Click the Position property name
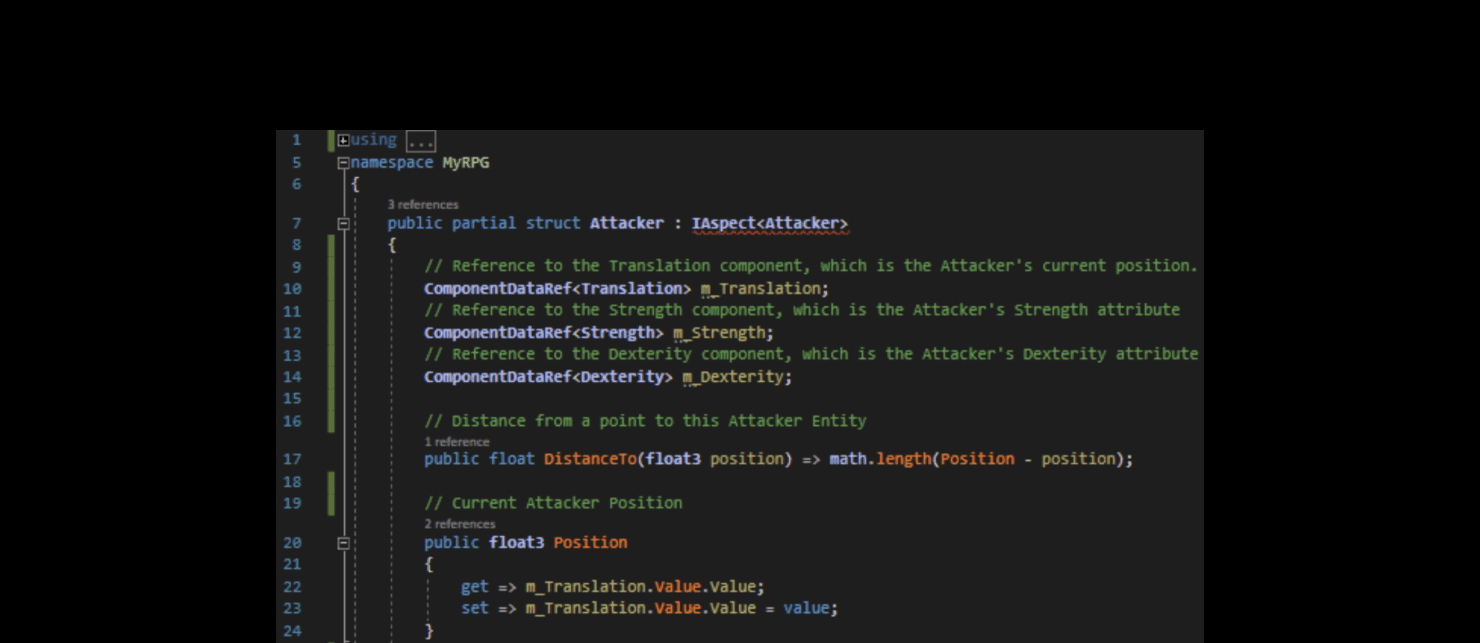The width and height of the screenshot is (1480, 643). (x=590, y=542)
